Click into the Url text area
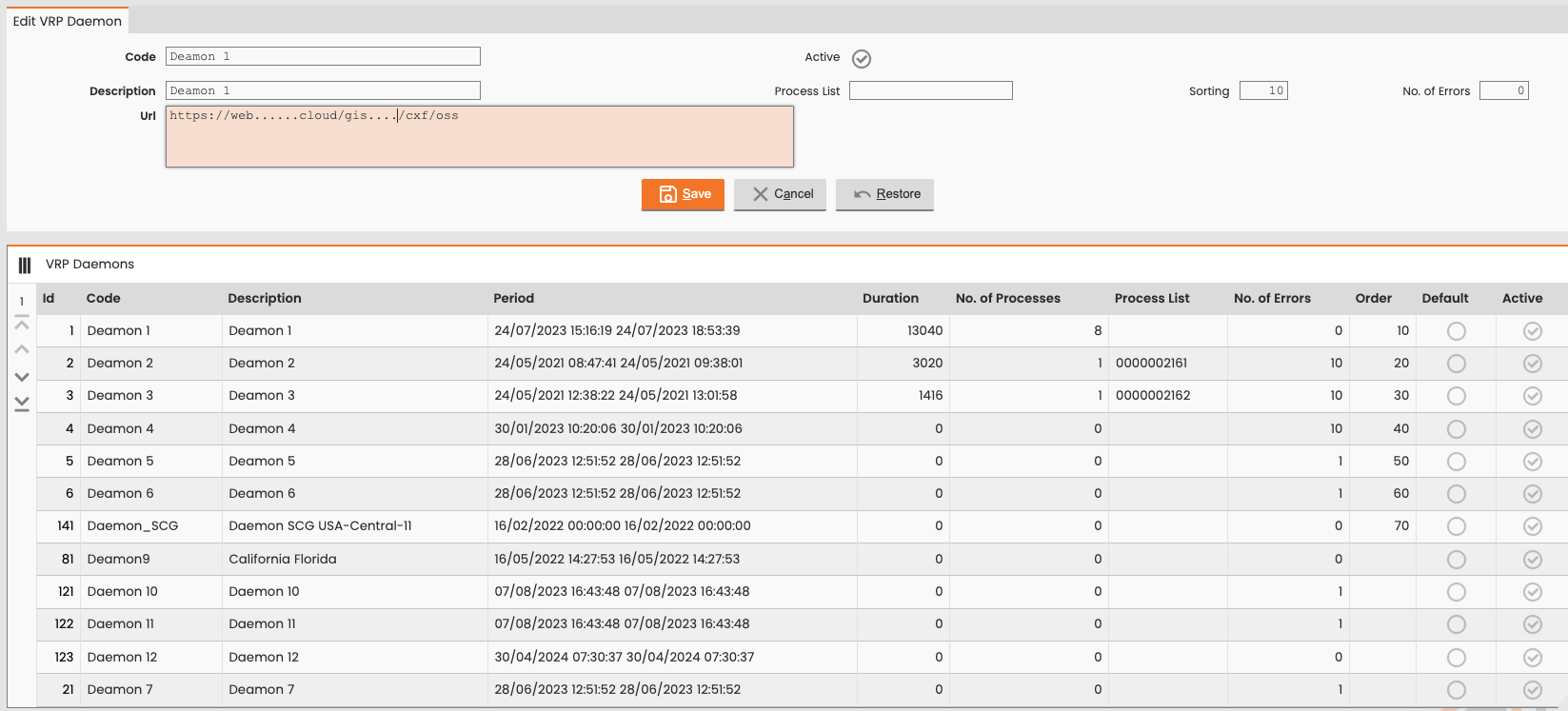1568x711 pixels. pyautogui.click(x=480, y=136)
